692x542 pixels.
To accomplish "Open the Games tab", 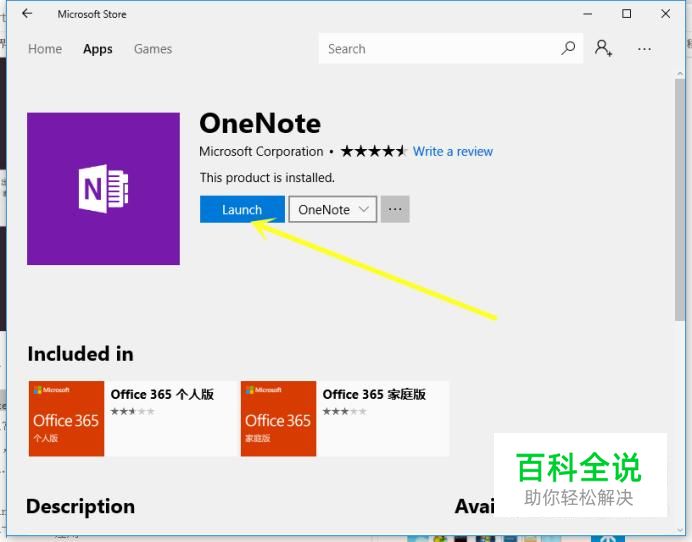I will [x=153, y=49].
